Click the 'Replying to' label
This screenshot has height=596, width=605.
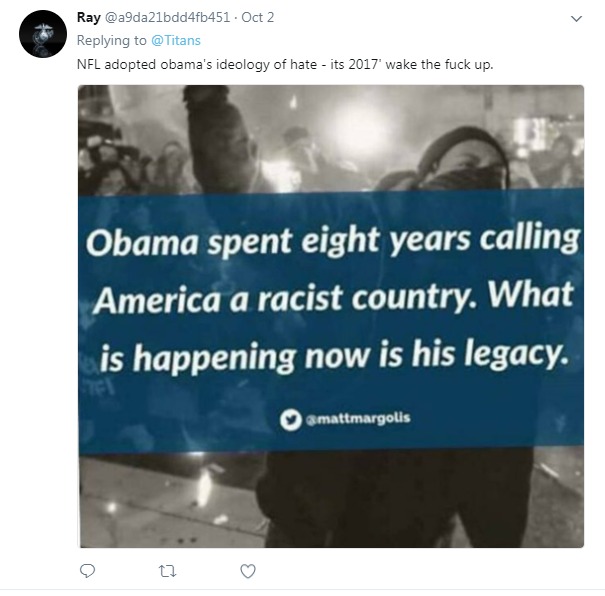(x=112, y=40)
